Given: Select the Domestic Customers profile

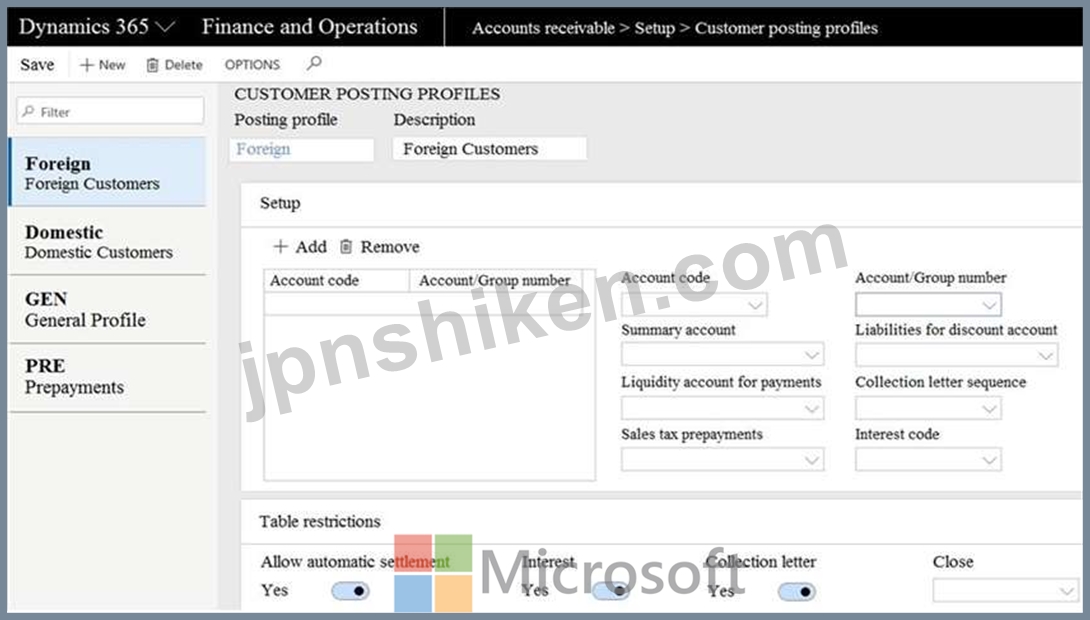Looking at the screenshot, I should tap(108, 241).
